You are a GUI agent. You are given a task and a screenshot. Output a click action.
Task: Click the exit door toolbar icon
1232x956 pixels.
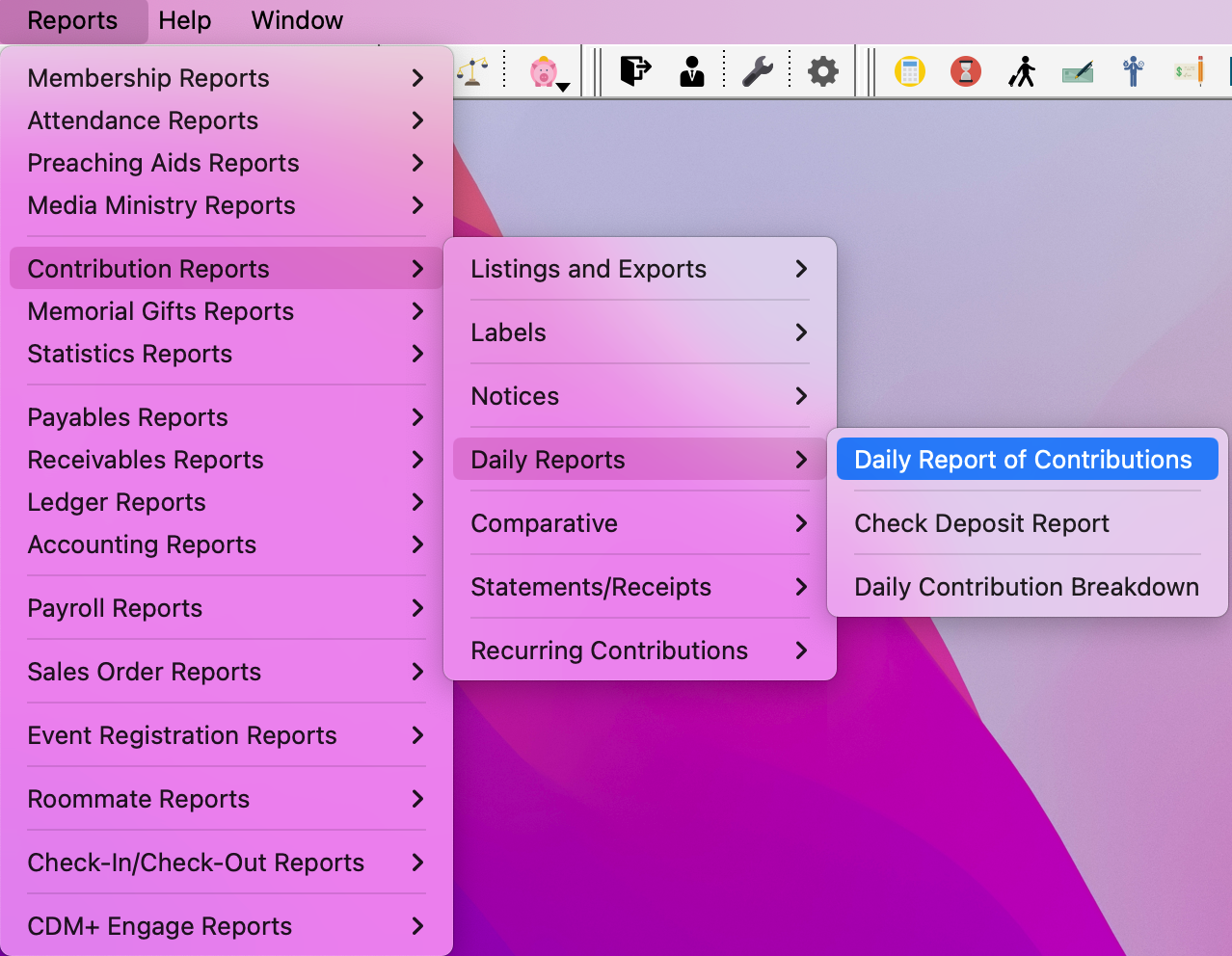pyautogui.click(x=634, y=70)
